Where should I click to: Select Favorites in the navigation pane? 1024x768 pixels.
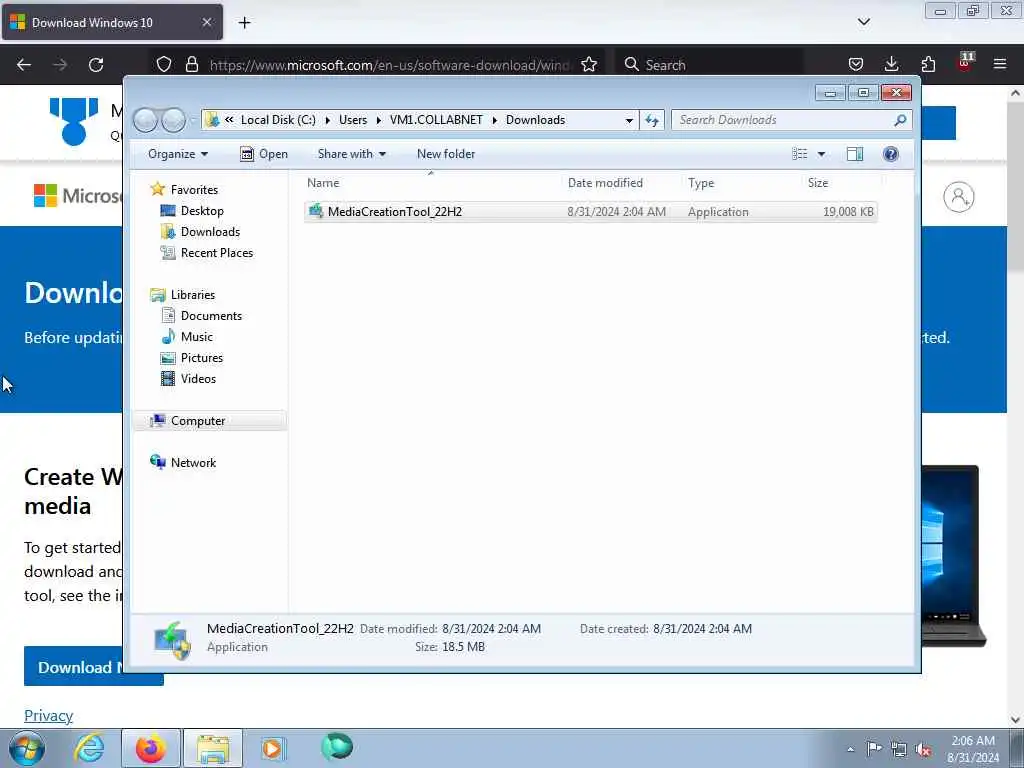pyautogui.click(x=194, y=189)
